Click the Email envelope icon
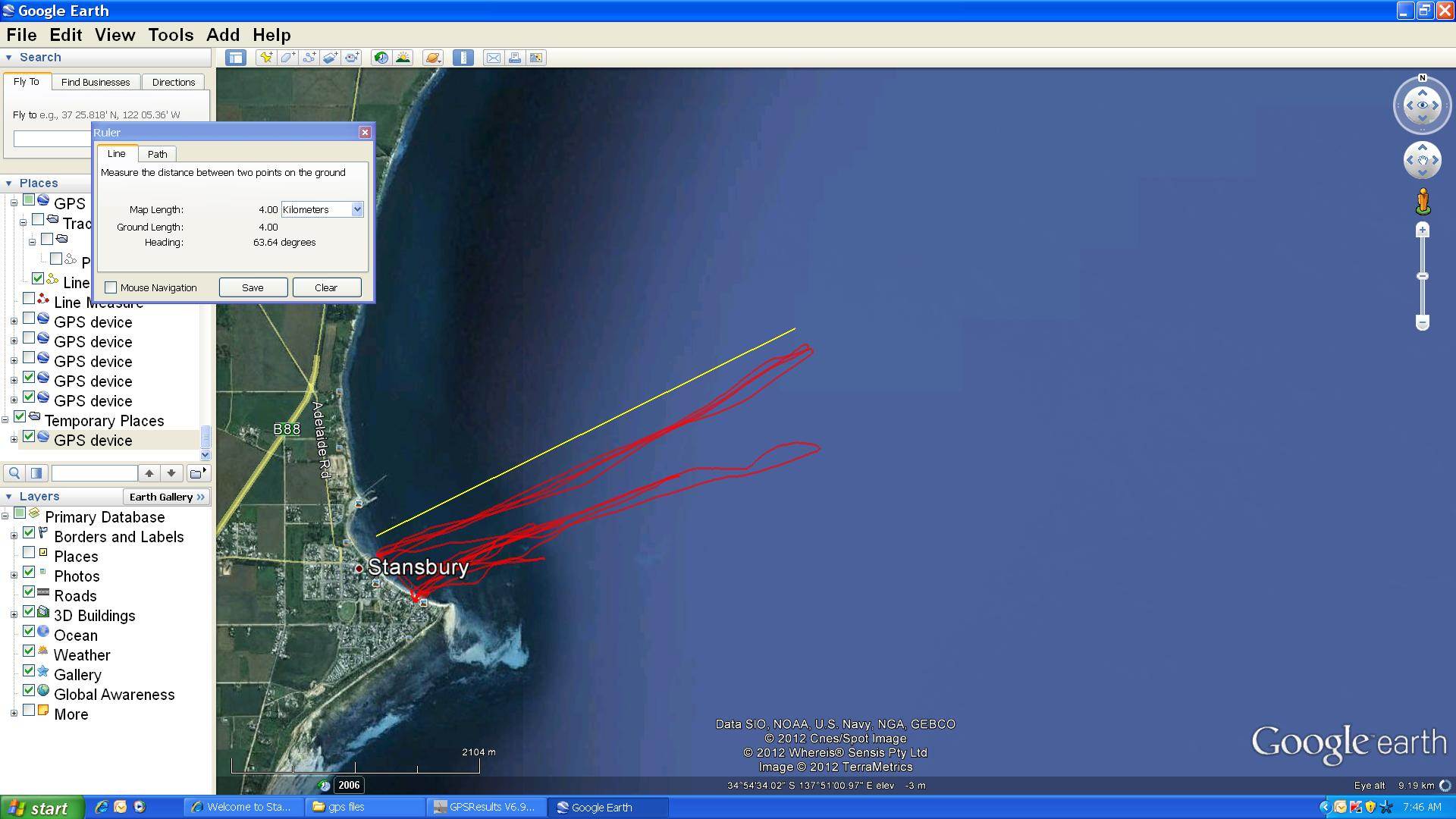 (x=493, y=58)
